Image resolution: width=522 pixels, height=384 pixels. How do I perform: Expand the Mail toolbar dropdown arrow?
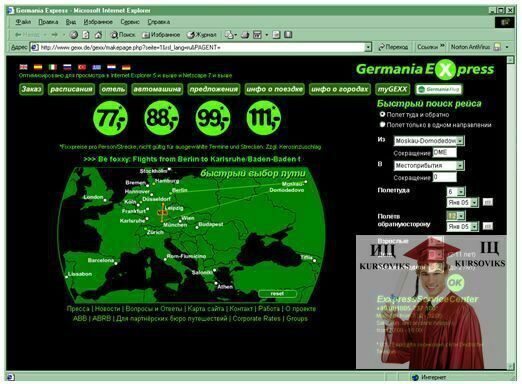tap(235, 35)
